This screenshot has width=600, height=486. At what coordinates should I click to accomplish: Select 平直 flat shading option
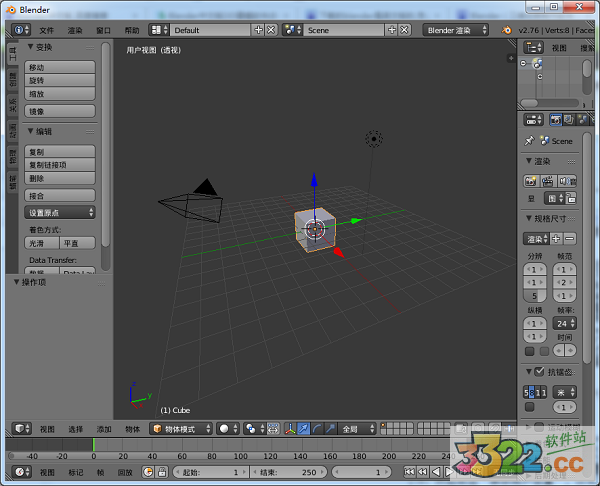[75, 243]
